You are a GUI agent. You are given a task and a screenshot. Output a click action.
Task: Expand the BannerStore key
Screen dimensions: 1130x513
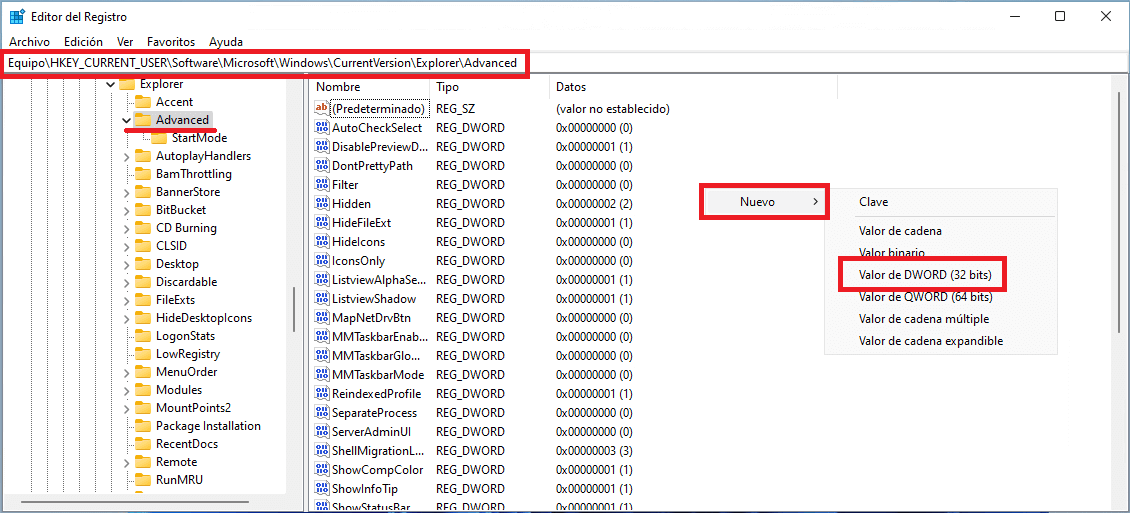click(126, 192)
